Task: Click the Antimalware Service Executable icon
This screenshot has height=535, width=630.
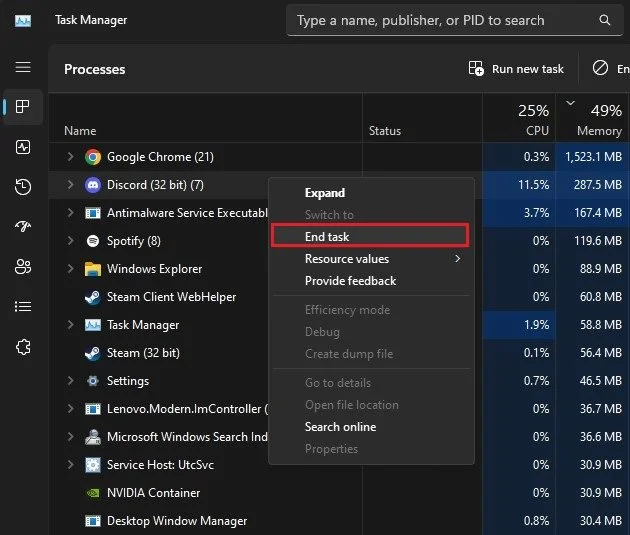Action: (x=93, y=213)
